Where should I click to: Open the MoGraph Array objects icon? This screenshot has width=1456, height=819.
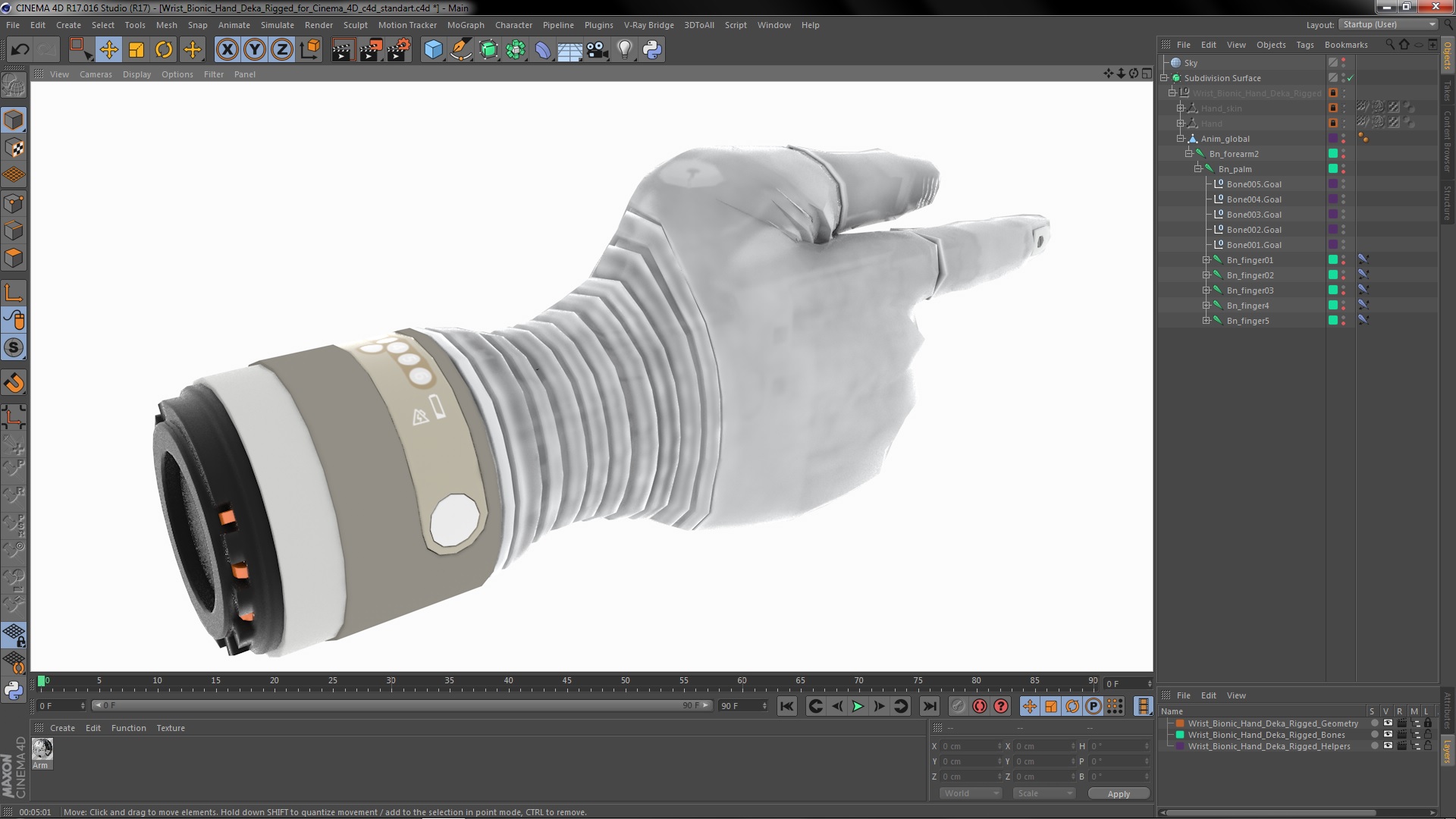pos(516,50)
